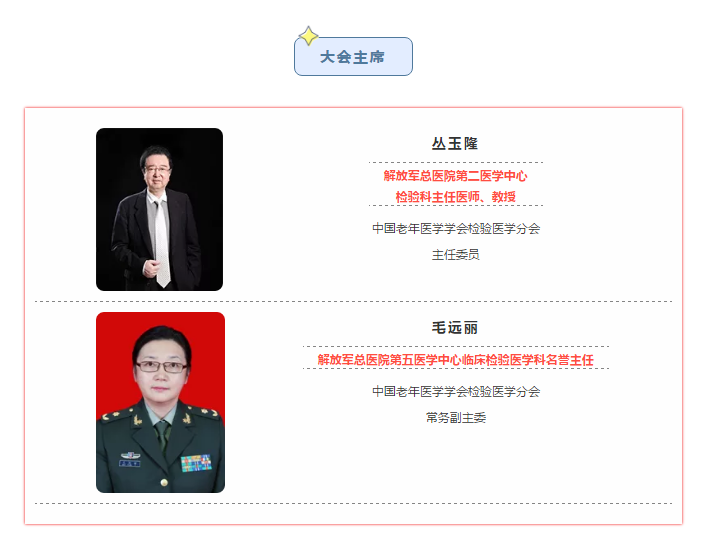Click the glasses in the second portrait
The height and width of the screenshot is (547, 712).
coord(161,366)
